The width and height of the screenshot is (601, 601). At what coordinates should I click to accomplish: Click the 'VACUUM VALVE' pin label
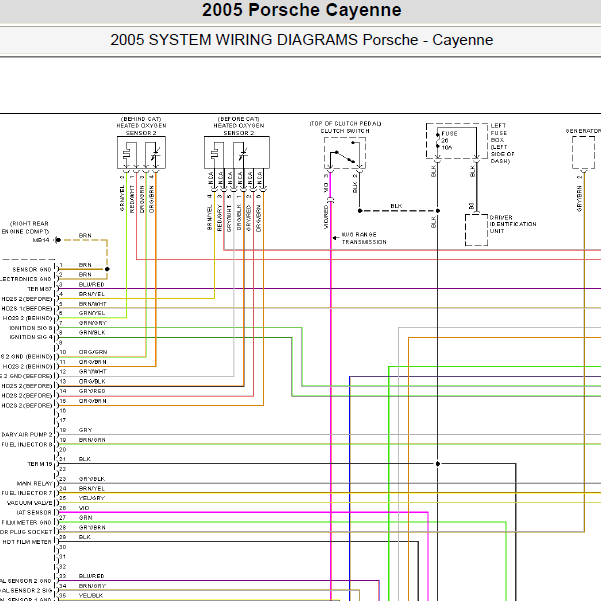(30, 503)
